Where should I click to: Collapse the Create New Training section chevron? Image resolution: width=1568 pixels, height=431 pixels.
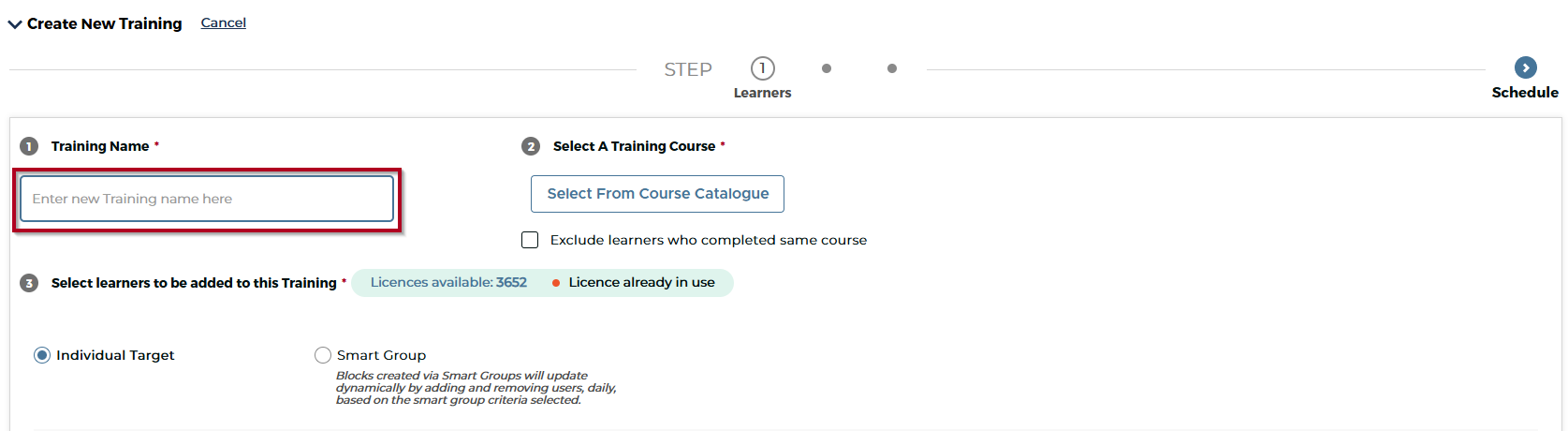pyautogui.click(x=15, y=24)
